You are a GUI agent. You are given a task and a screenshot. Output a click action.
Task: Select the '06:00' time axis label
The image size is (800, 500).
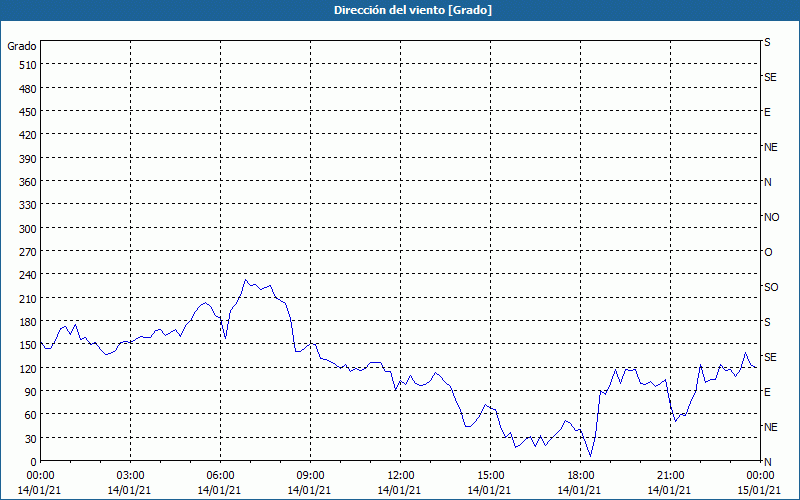click(x=220, y=476)
